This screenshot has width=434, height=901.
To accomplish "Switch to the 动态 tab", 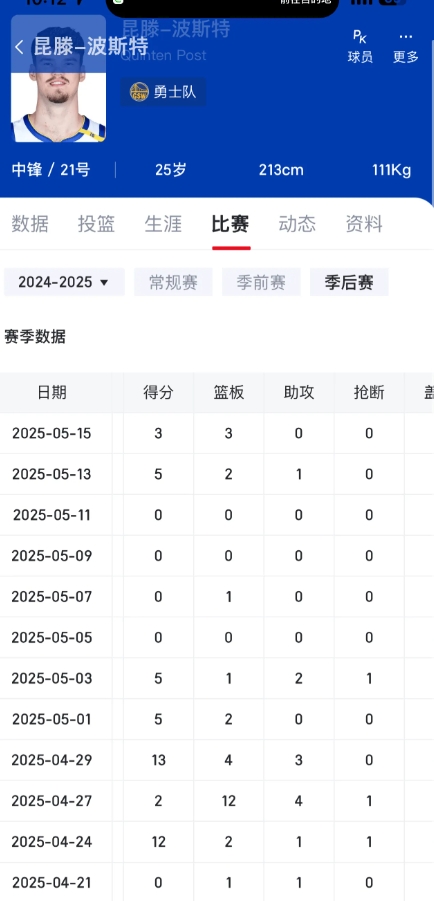I will pos(297,224).
